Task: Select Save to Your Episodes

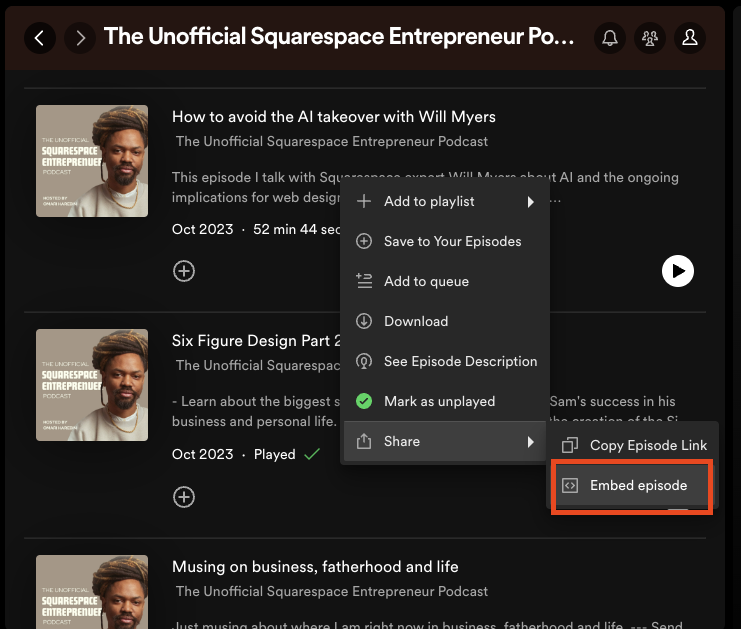Action: pyautogui.click(x=445, y=241)
